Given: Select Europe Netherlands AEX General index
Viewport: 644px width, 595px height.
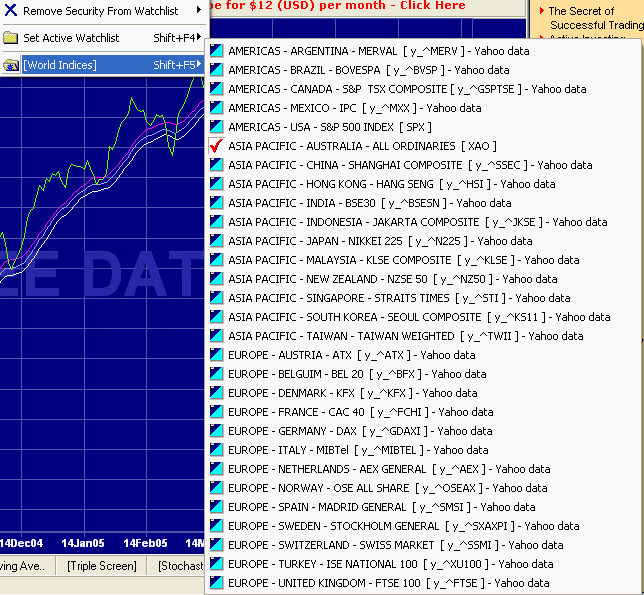Looking at the screenshot, I should click(x=422, y=469).
